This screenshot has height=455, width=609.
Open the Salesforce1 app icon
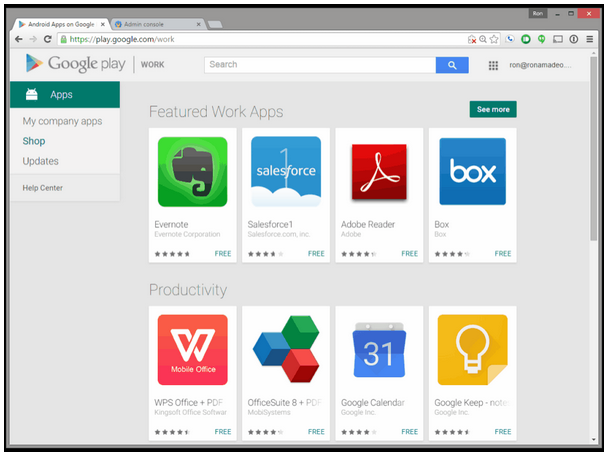coord(286,171)
